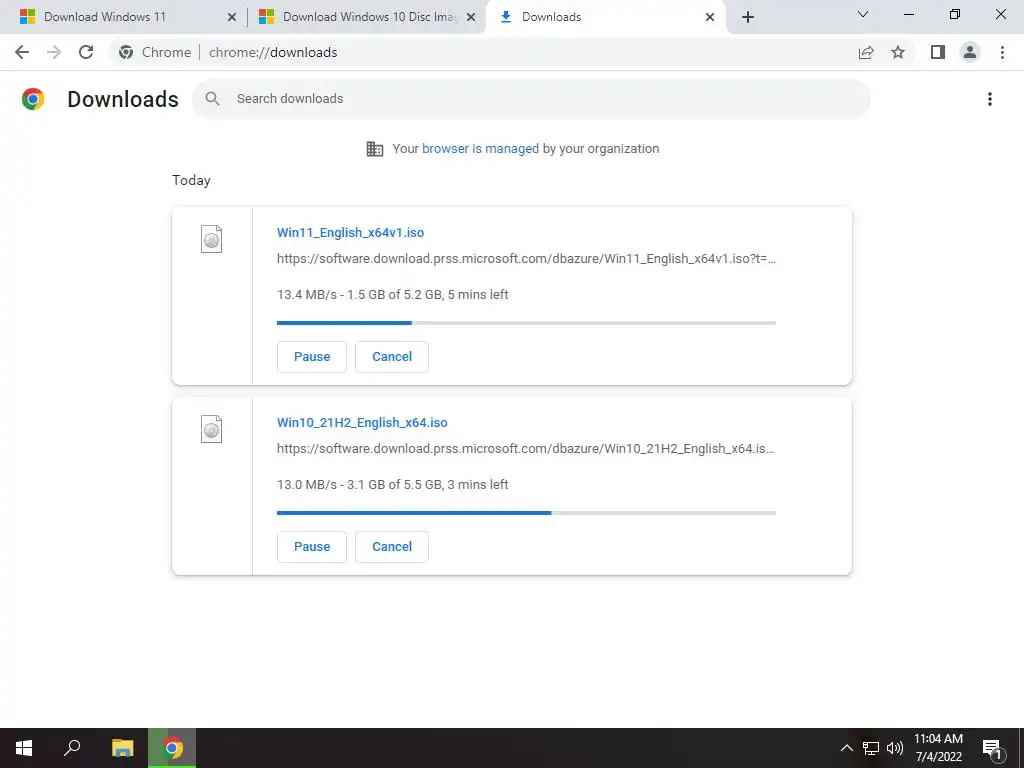Viewport: 1024px width, 768px height.
Task: Click the search magnifier in Search downloads
Action: coord(212,99)
